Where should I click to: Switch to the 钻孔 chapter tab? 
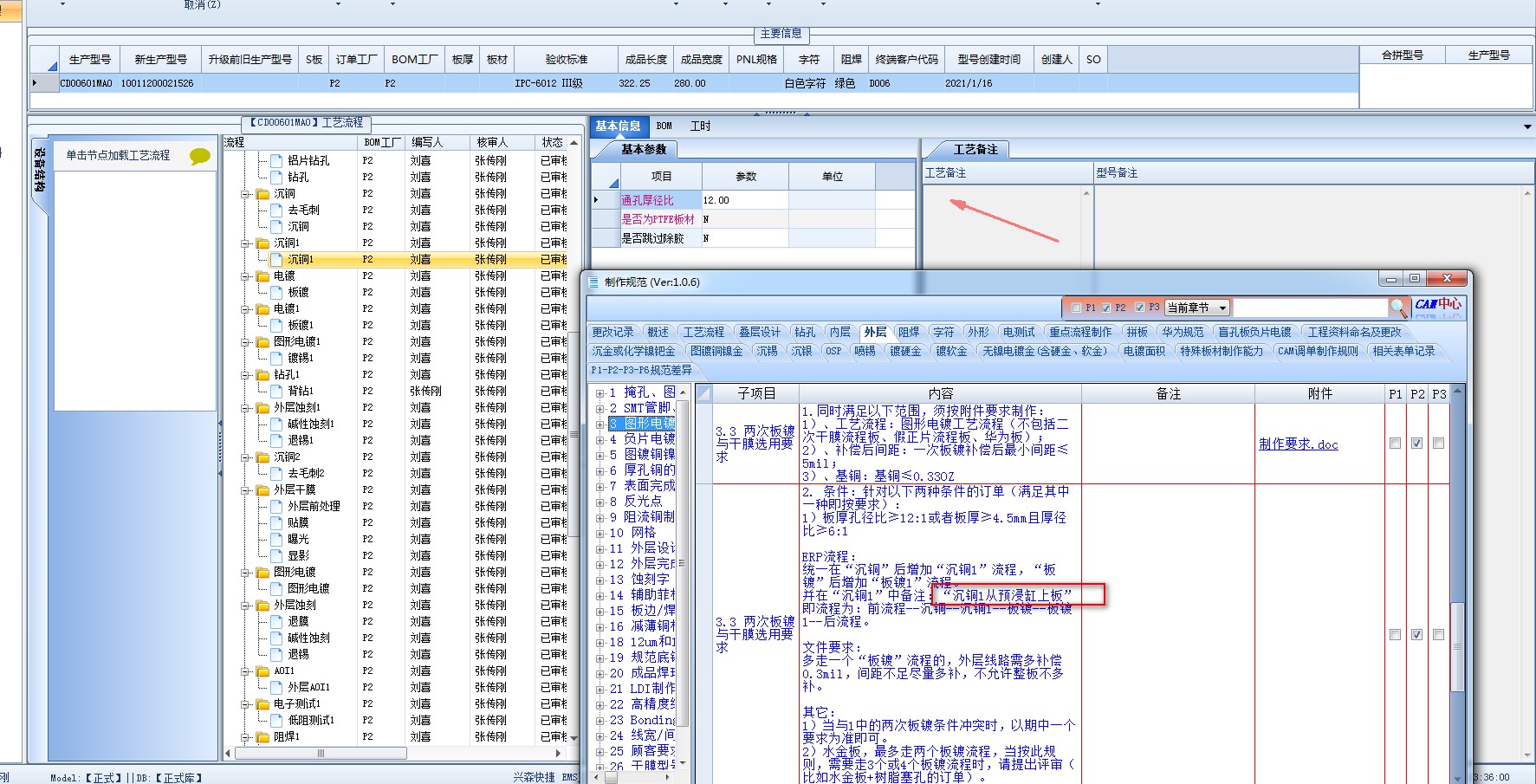click(x=805, y=332)
